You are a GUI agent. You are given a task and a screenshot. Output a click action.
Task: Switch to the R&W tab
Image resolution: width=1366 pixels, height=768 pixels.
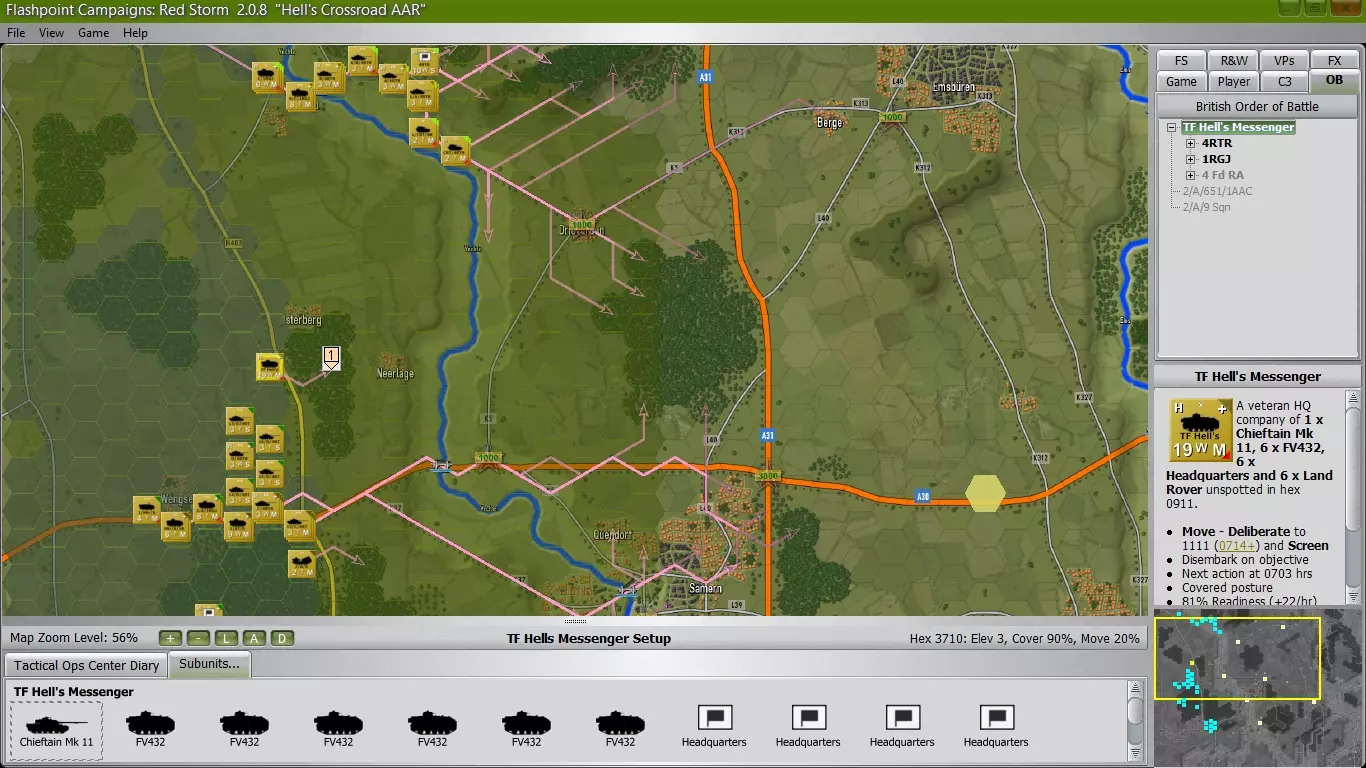(1233, 60)
